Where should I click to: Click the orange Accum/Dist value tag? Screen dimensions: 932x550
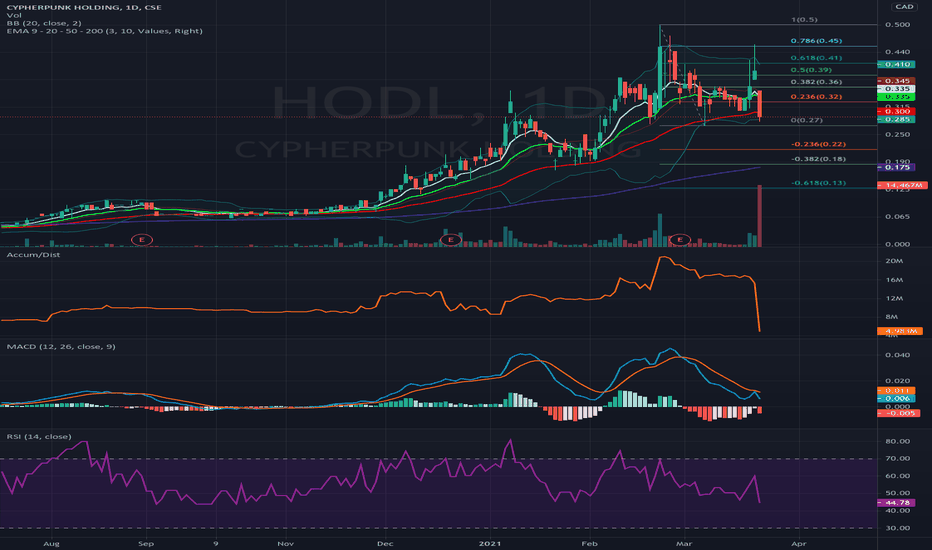900,331
